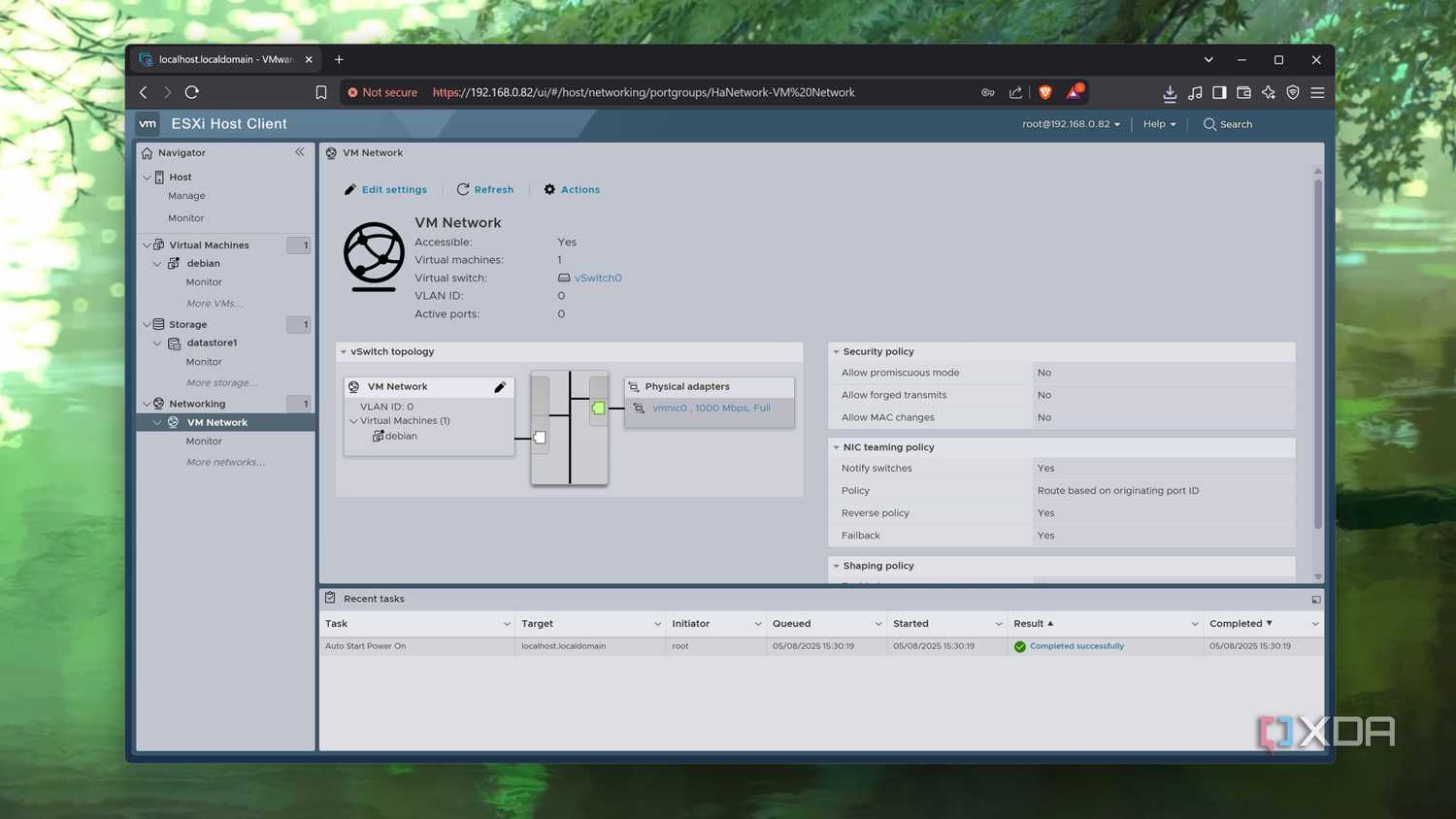Viewport: 1456px width, 819px height.
Task: Collapse the Networking tree node
Action: coord(147,404)
